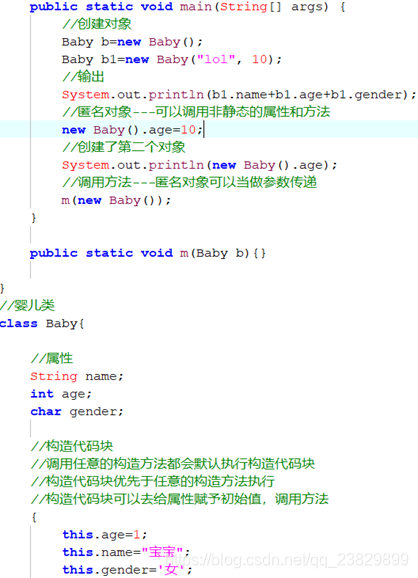Click 'System.out.println(new Baby().age);' line

tap(199, 165)
